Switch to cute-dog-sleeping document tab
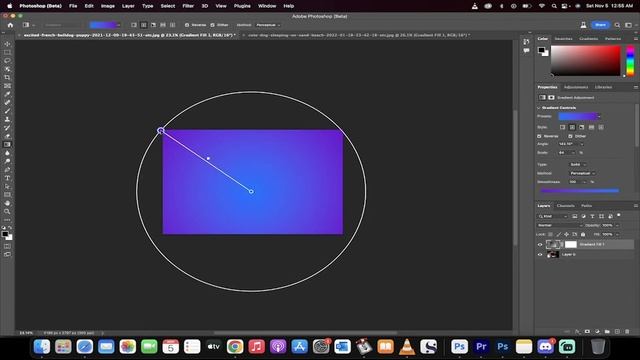 [359, 36]
